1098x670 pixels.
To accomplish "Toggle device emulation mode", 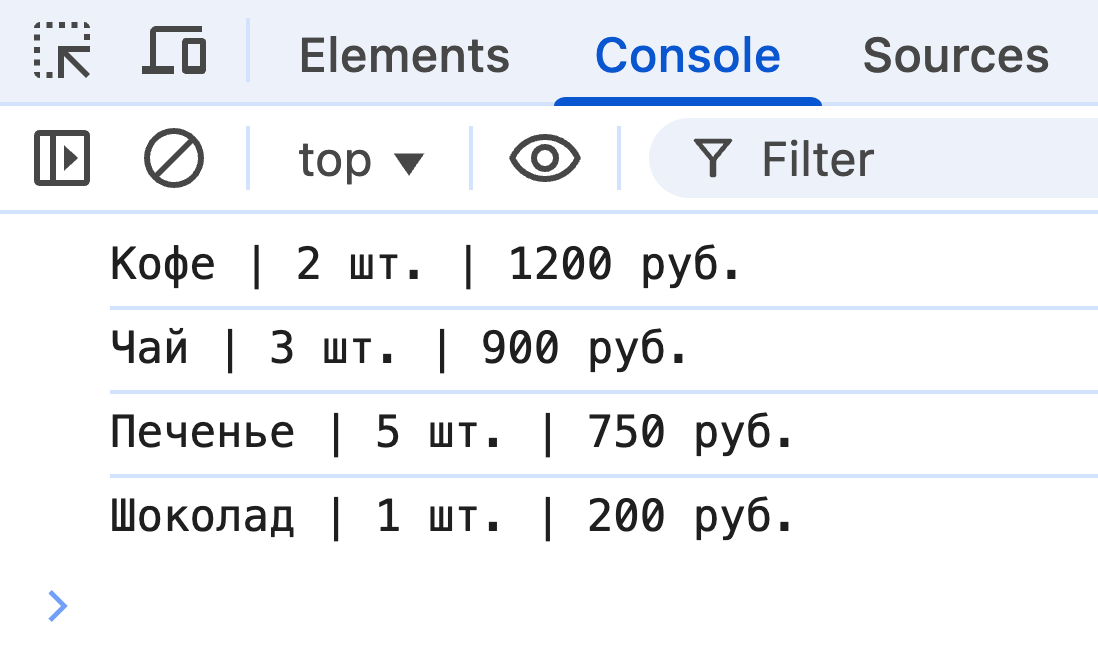I will (x=175, y=52).
